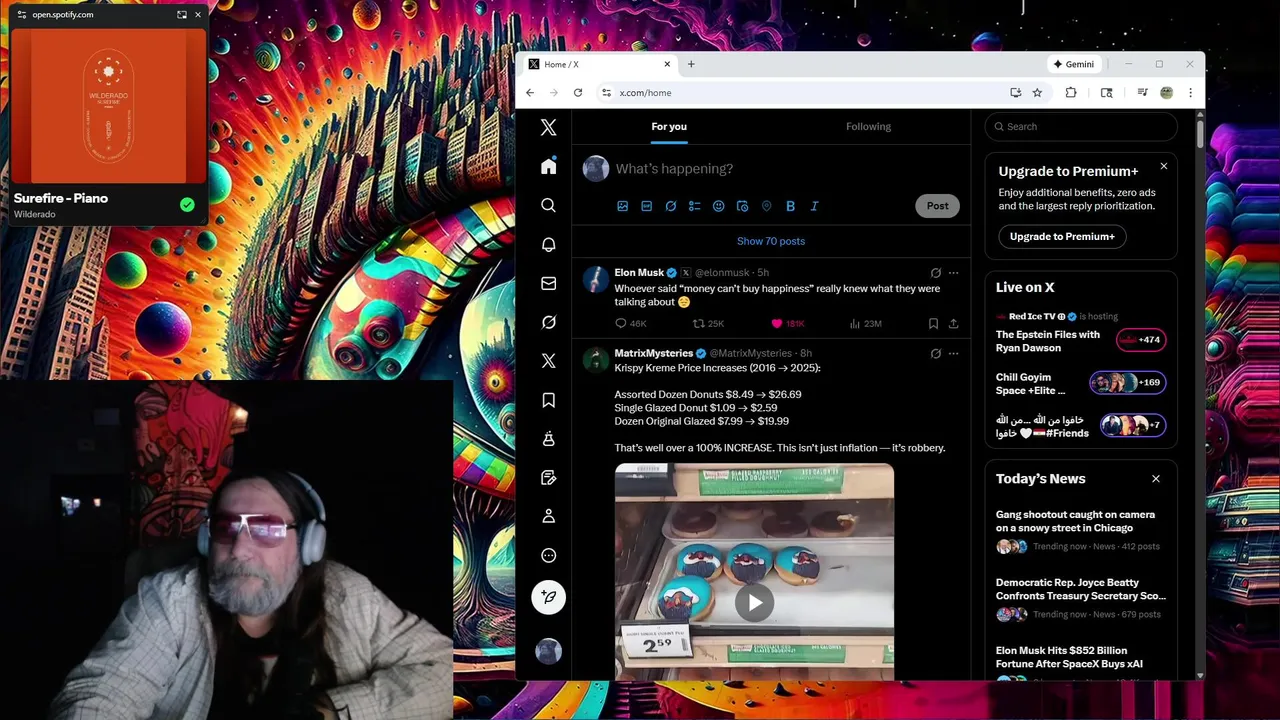Open more menu on MatrixMysteries post
Screen dimensions: 1280x720
(x=953, y=353)
